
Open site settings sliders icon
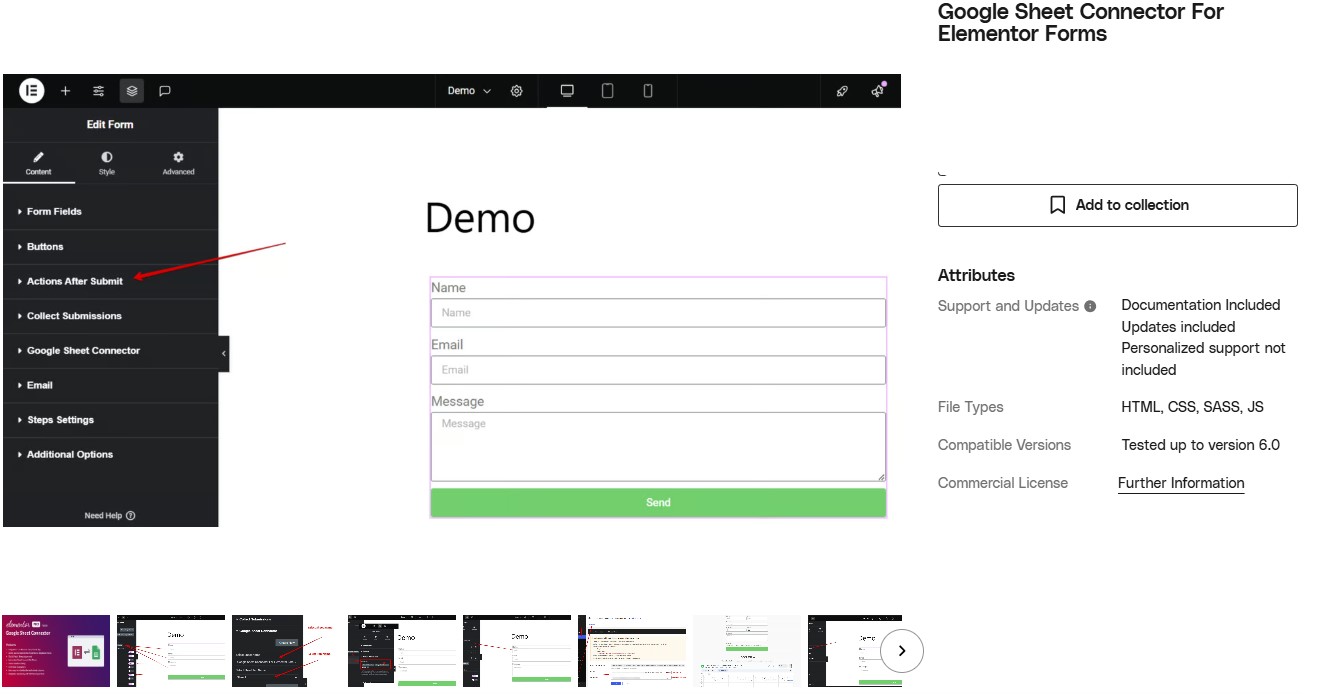99,91
